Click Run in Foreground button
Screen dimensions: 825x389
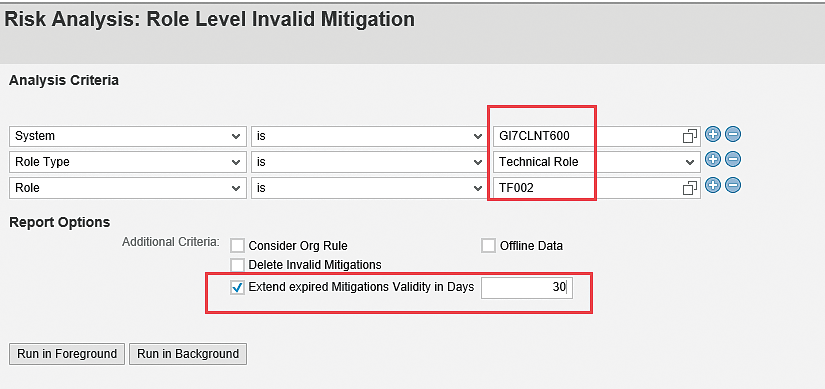click(67, 354)
